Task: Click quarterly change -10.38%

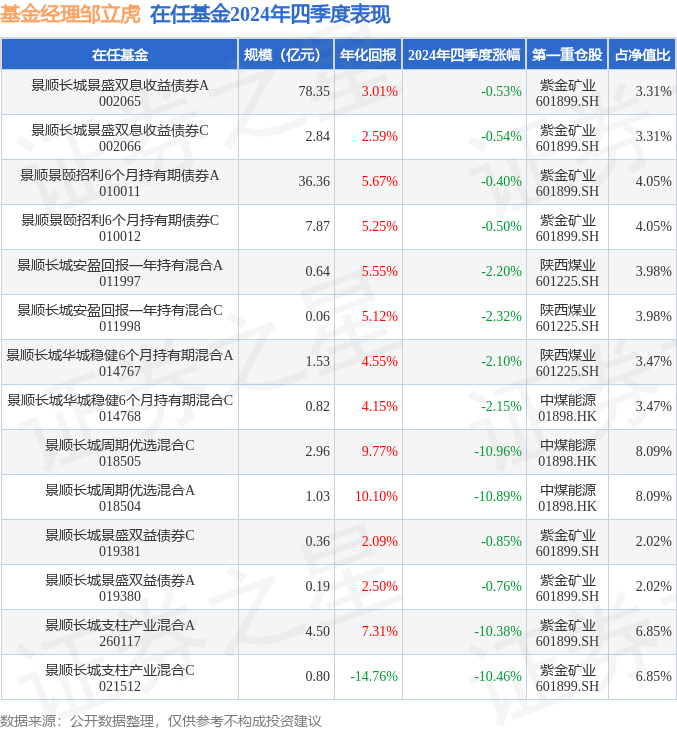Action: [x=498, y=631]
